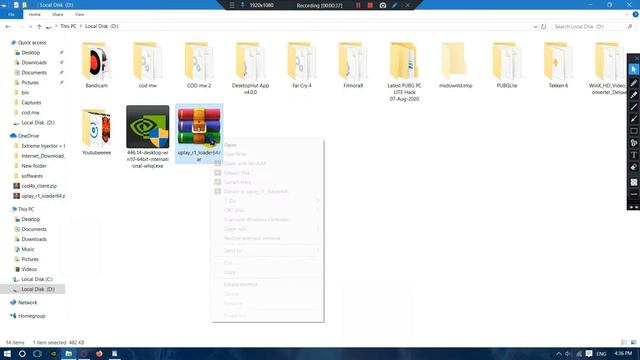Stop the recording with red square button

(x=370, y=5)
